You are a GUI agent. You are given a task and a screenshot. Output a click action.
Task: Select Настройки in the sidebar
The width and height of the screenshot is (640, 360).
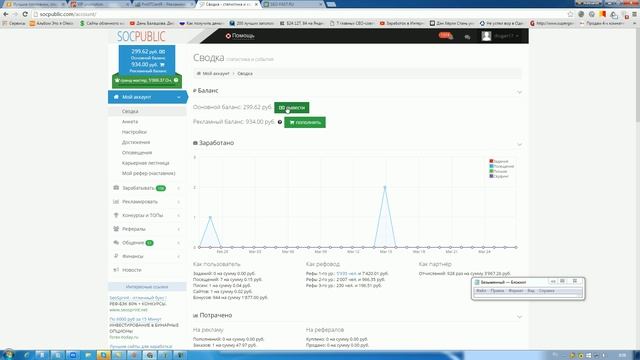point(134,132)
